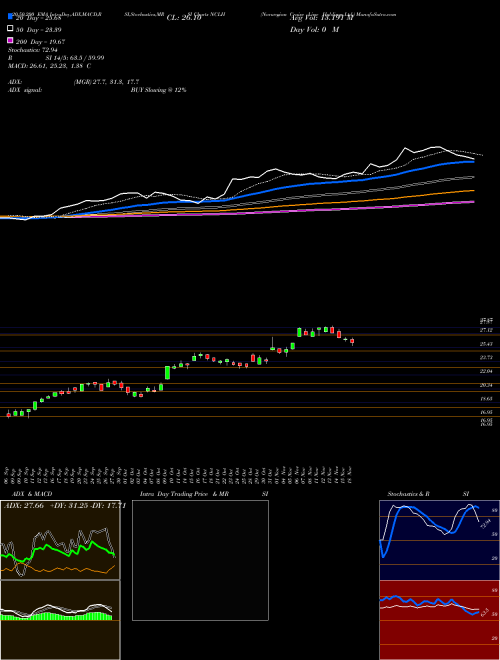Click the 'Avg Vol: 13.191 M' label
500x660 pixels.
coord(321,18)
